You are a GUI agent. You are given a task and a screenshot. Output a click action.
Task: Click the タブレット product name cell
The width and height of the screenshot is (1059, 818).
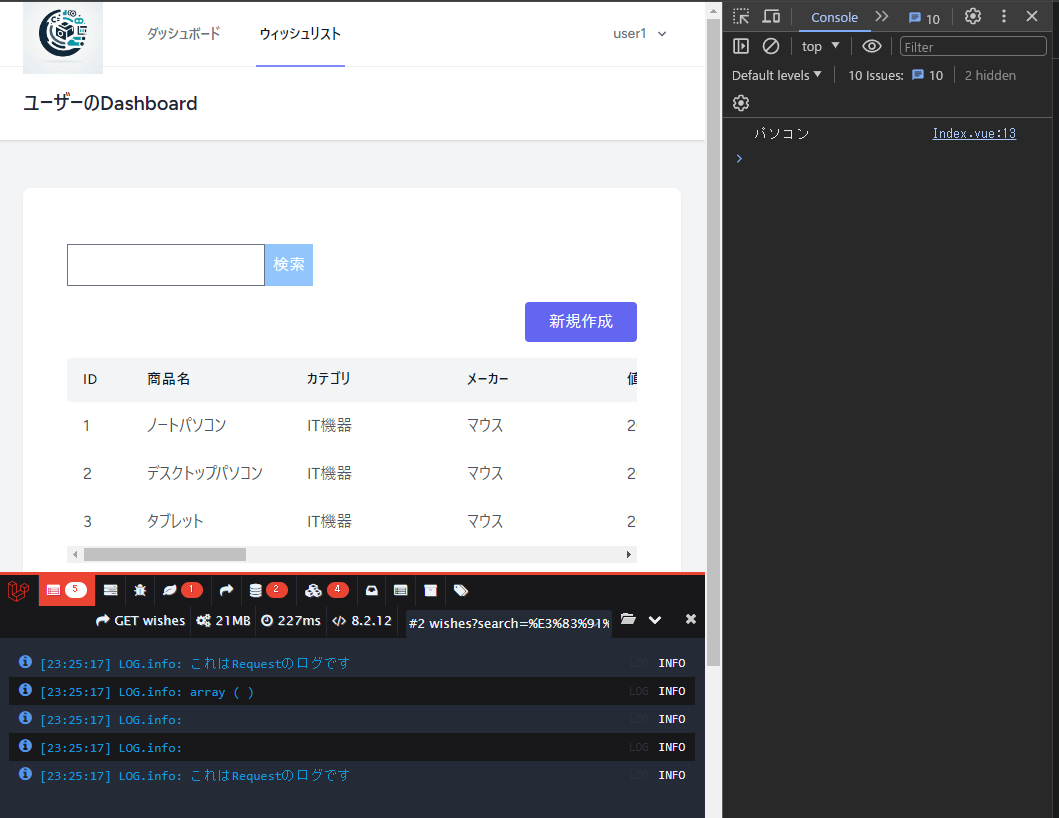[x=175, y=521]
